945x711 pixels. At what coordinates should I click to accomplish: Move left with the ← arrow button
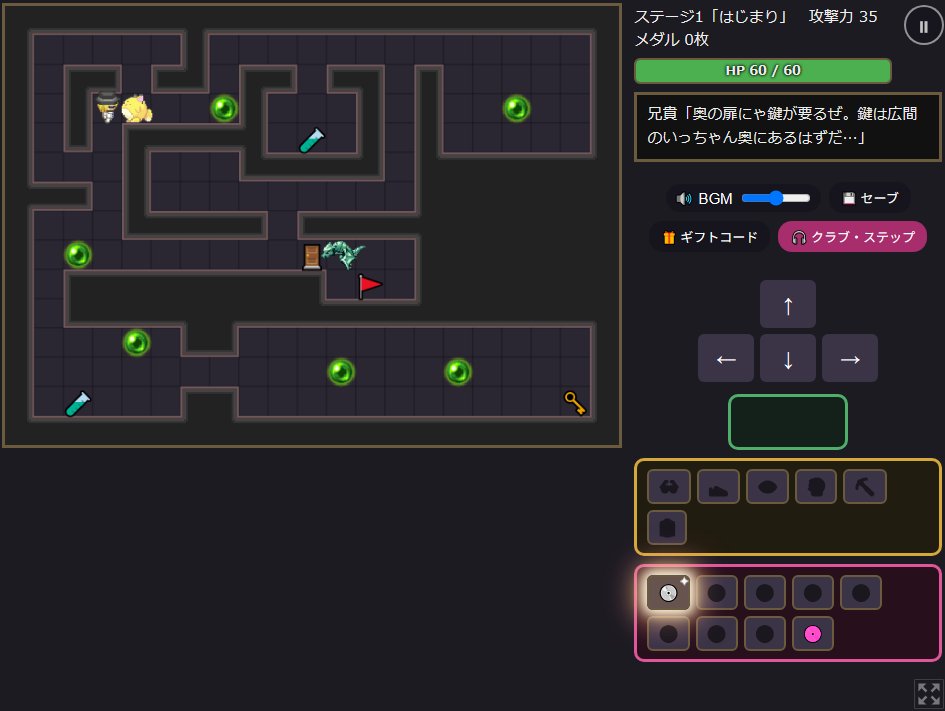pyautogui.click(x=726, y=358)
